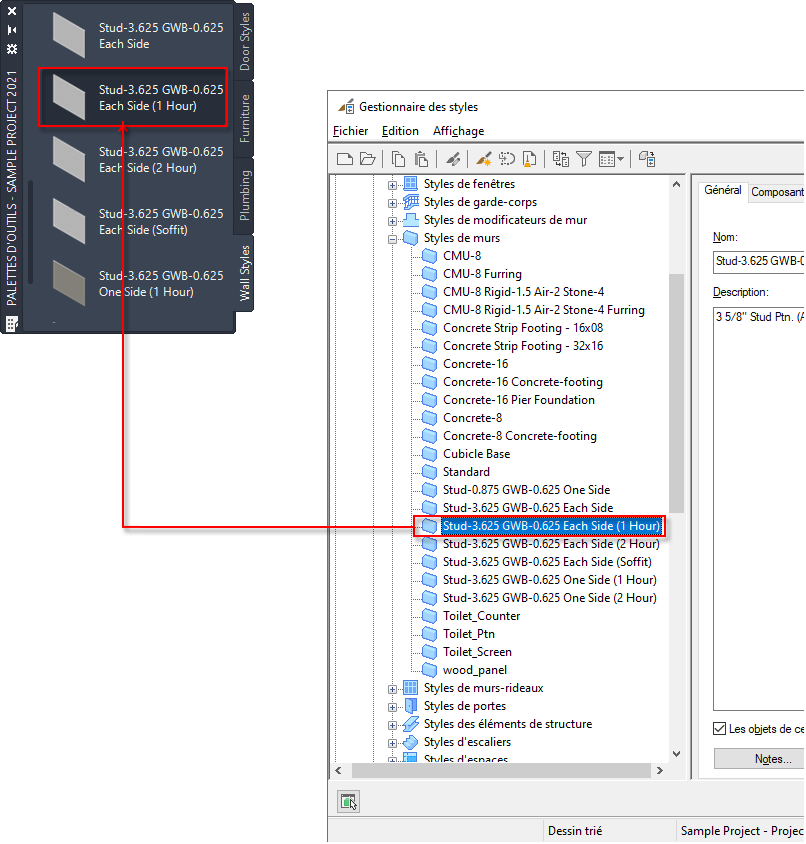The image size is (806, 844).
Task: Switch to the Composants tab
Action: tap(776, 192)
